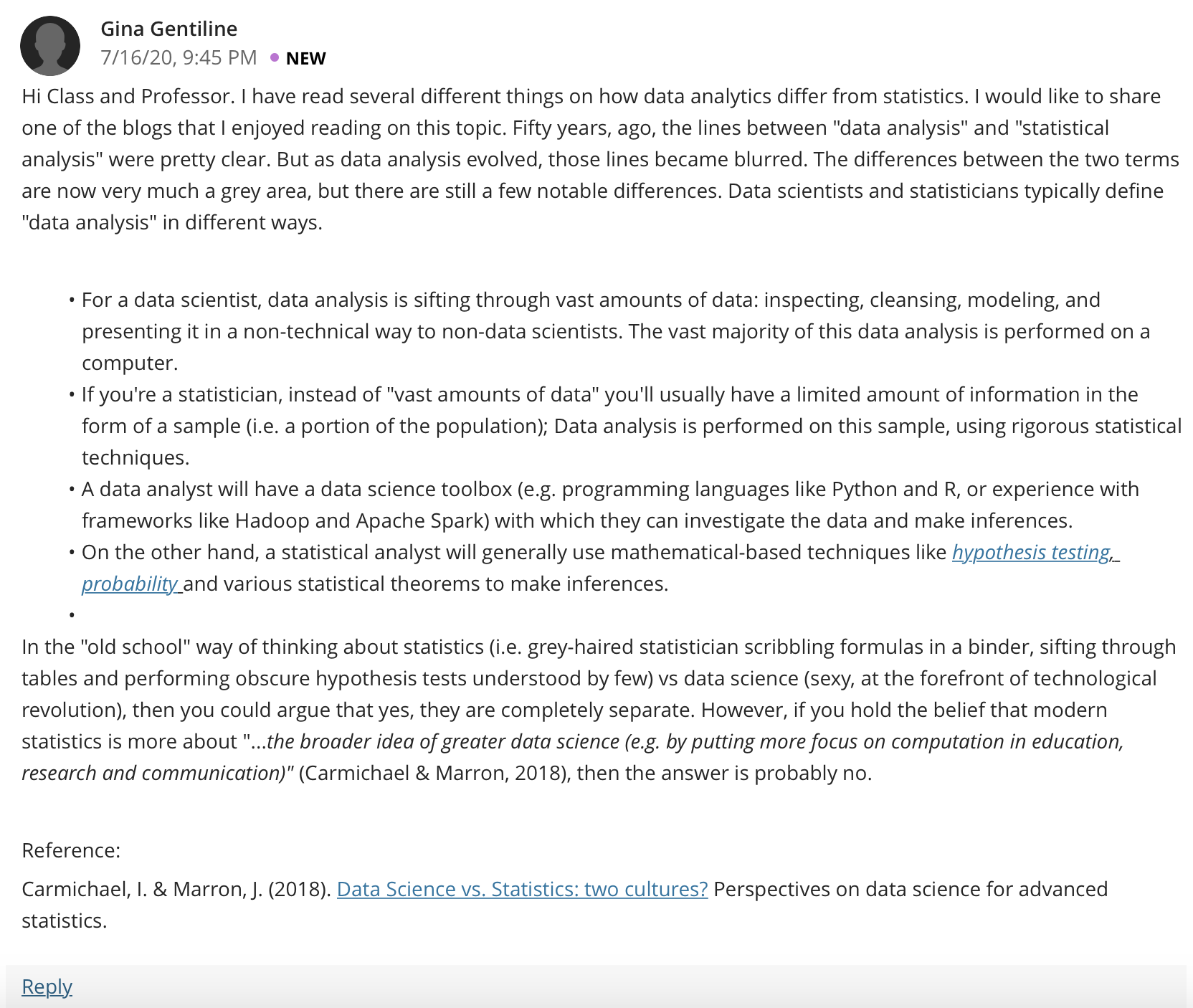1193x1008 pixels.
Task: Click the Hi Class and Professor paragraph
Action: (x=600, y=159)
